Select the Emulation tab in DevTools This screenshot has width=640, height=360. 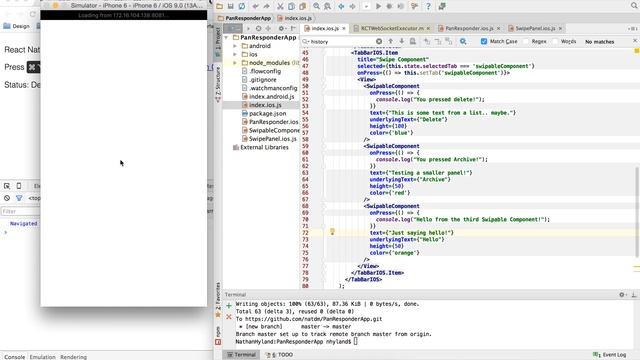coord(42,357)
